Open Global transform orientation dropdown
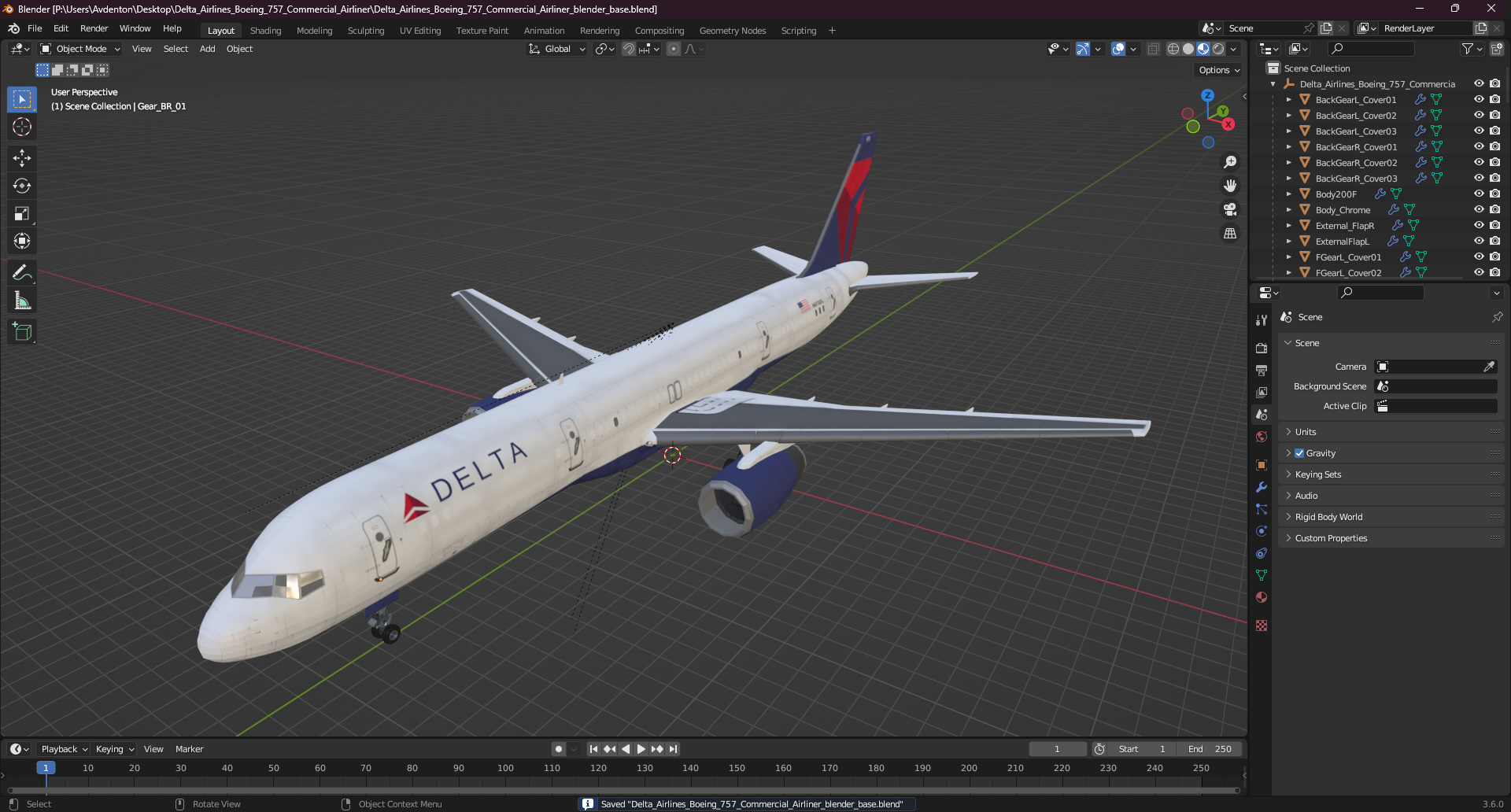Image resolution: width=1511 pixels, height=812 pixels. (557, 49)
